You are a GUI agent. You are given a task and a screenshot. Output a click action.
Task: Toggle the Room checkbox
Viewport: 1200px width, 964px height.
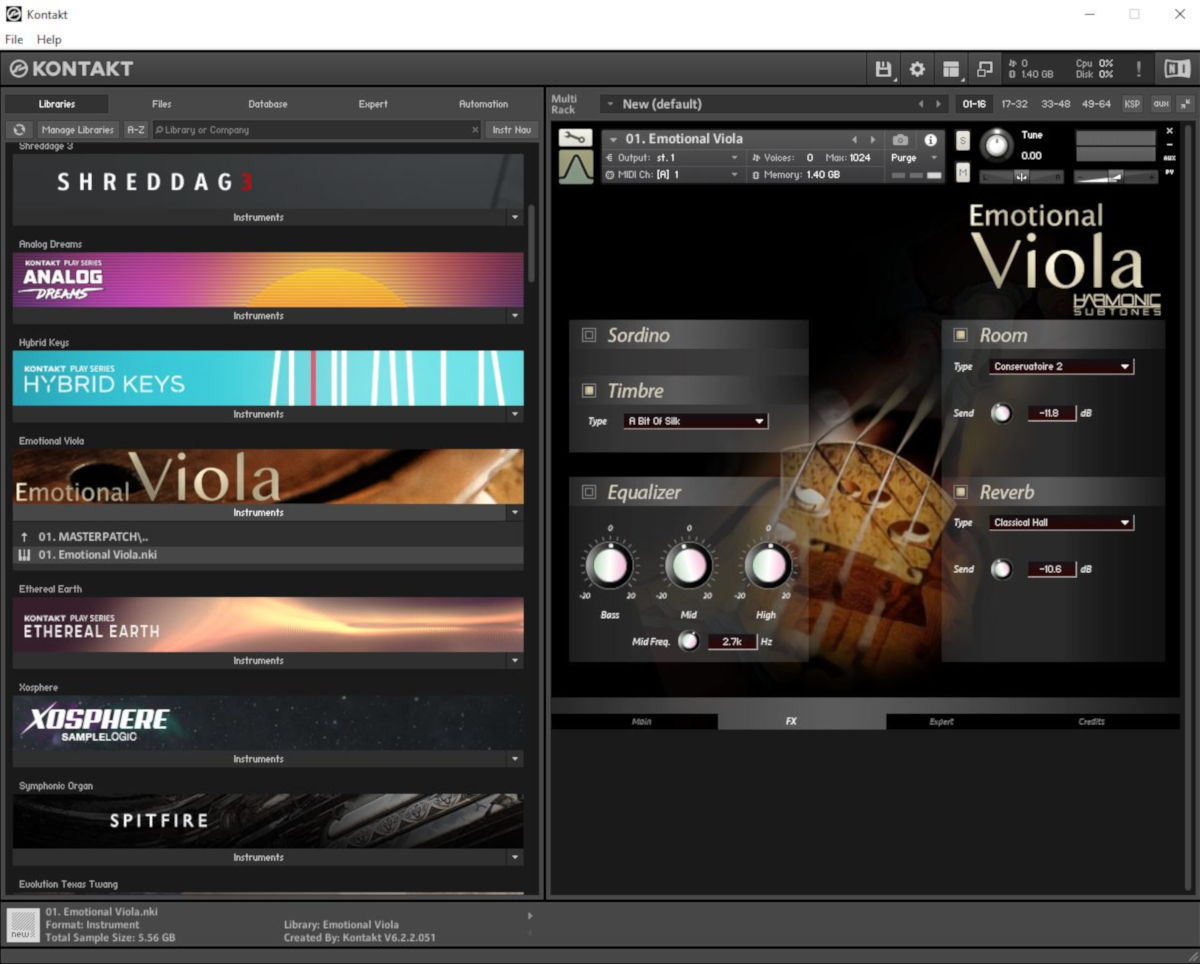(x=961, y=335)
